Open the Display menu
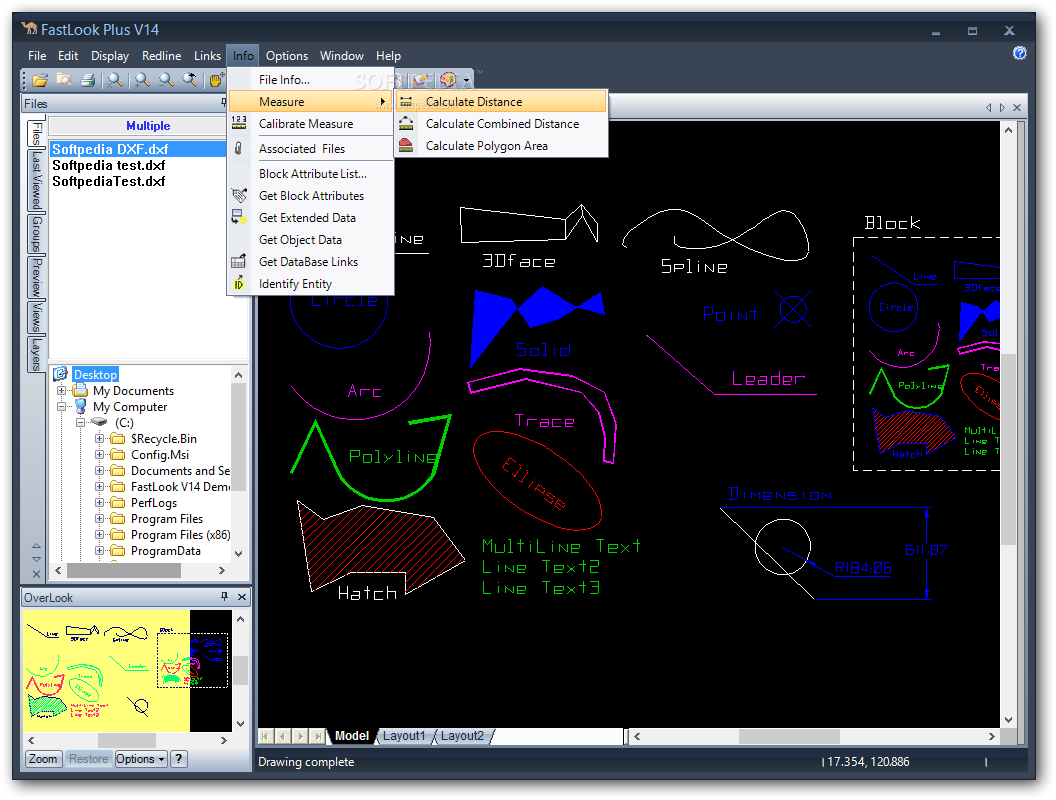The width and height of the screenshot is (1056, 800). [x=110, y=56]
